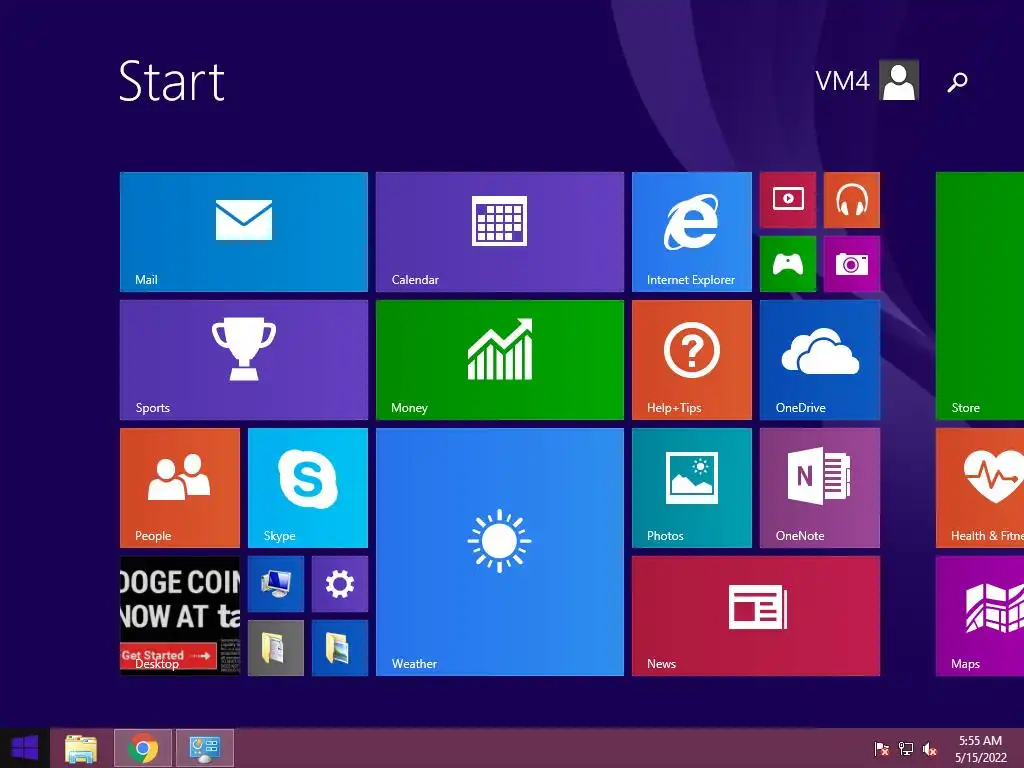The image size is (1024, 768).
Task: Open the Pictures folder tile
Action: coord(340,648)
